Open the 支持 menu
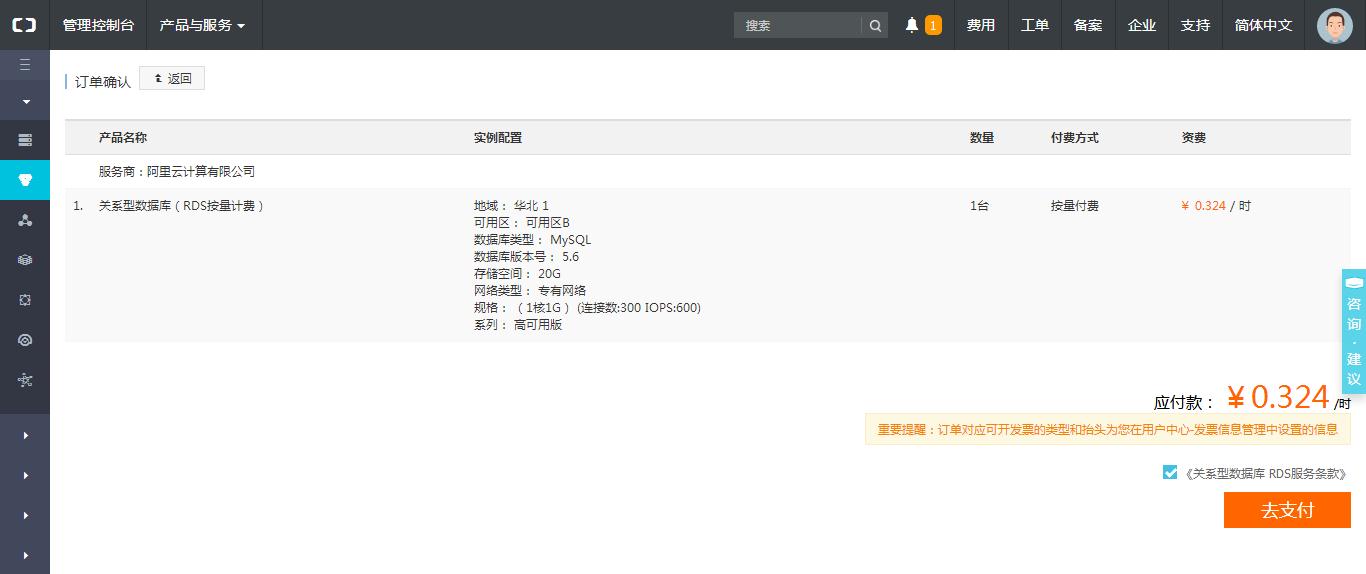 pyautogui.click(x=1195, y=25)
